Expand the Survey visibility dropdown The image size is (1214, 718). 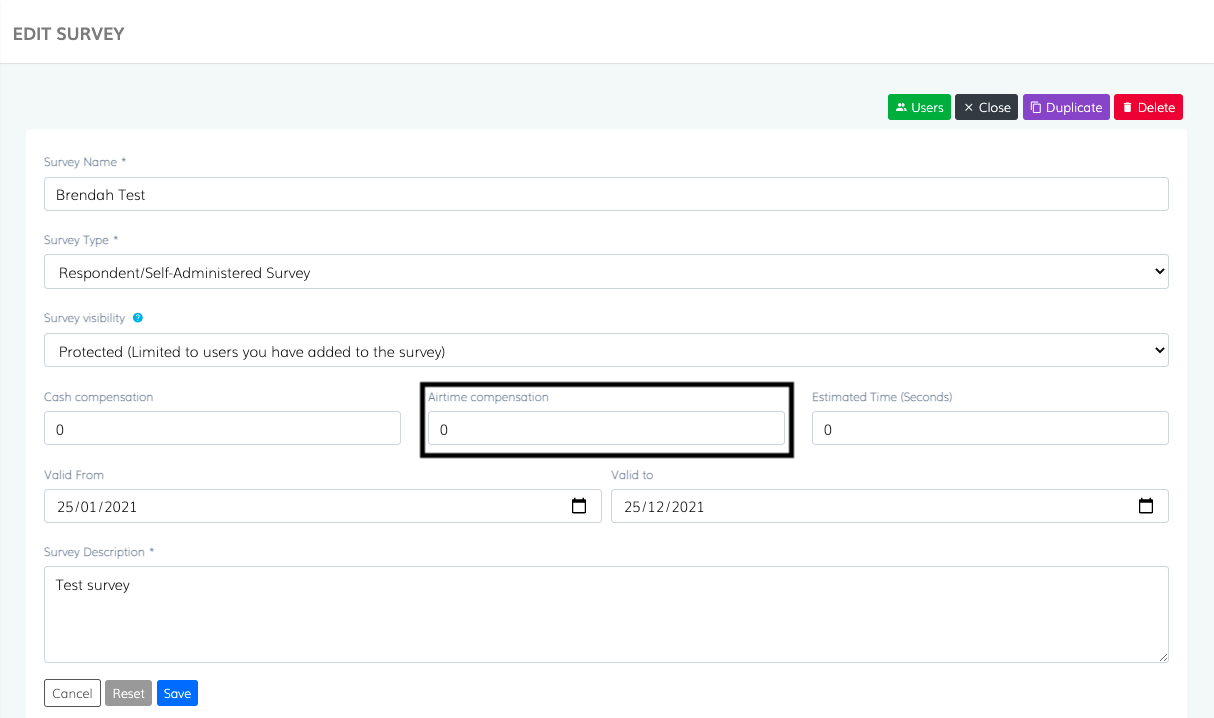pos(606,351)
